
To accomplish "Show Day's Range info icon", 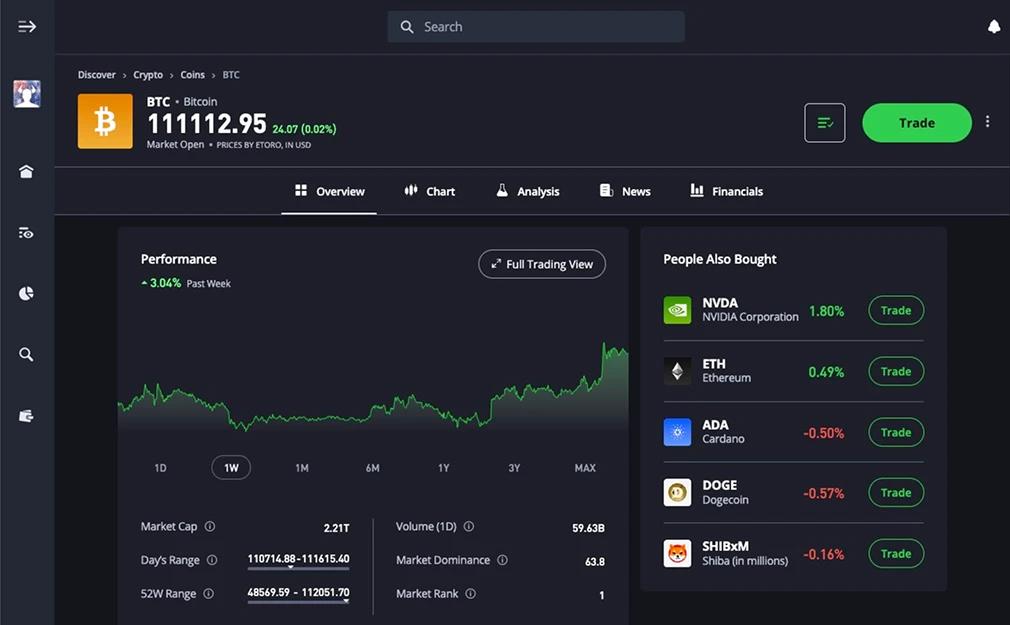I will point(212,560).
